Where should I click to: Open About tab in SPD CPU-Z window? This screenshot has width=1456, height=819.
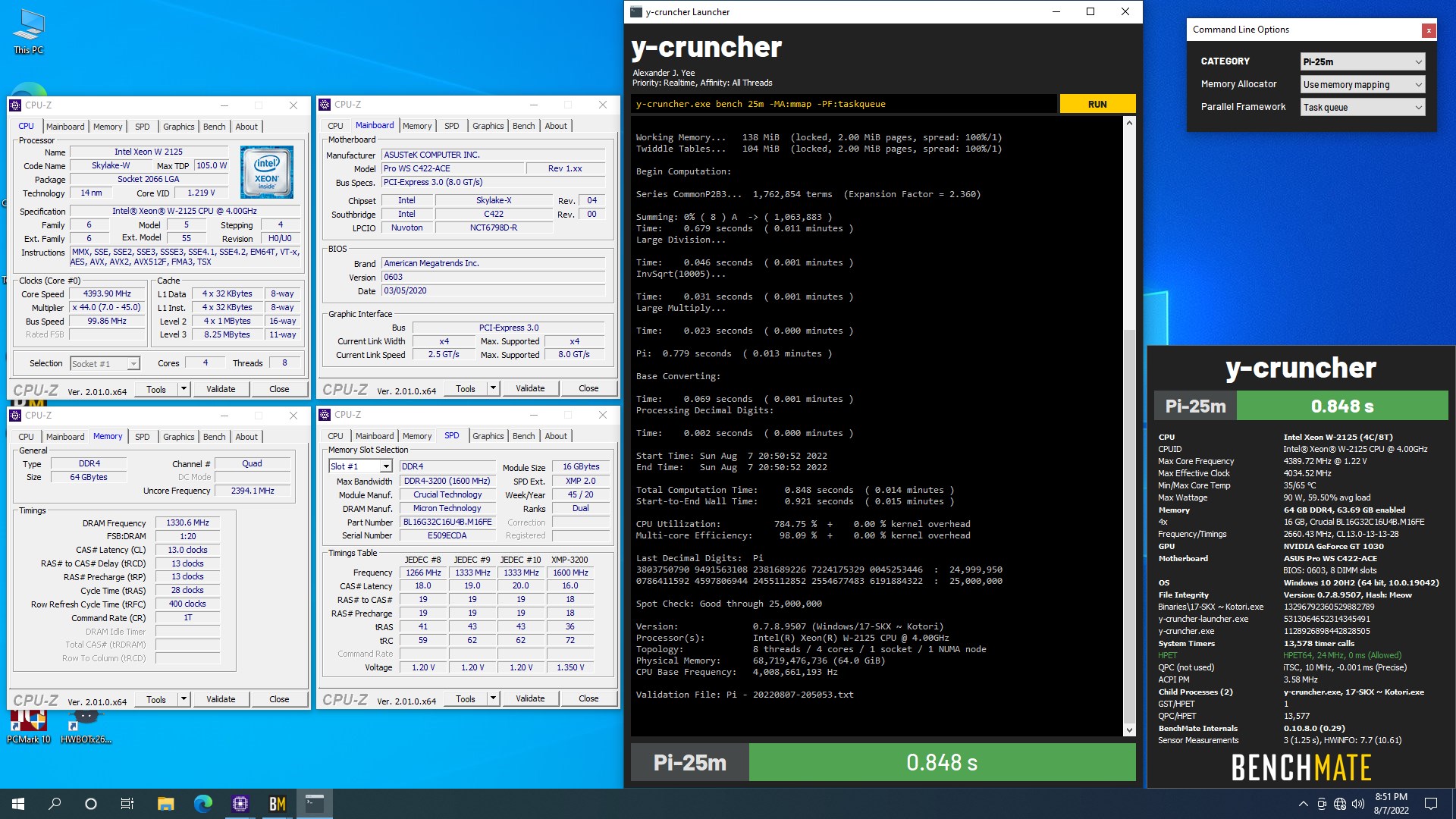pos(556,436)
